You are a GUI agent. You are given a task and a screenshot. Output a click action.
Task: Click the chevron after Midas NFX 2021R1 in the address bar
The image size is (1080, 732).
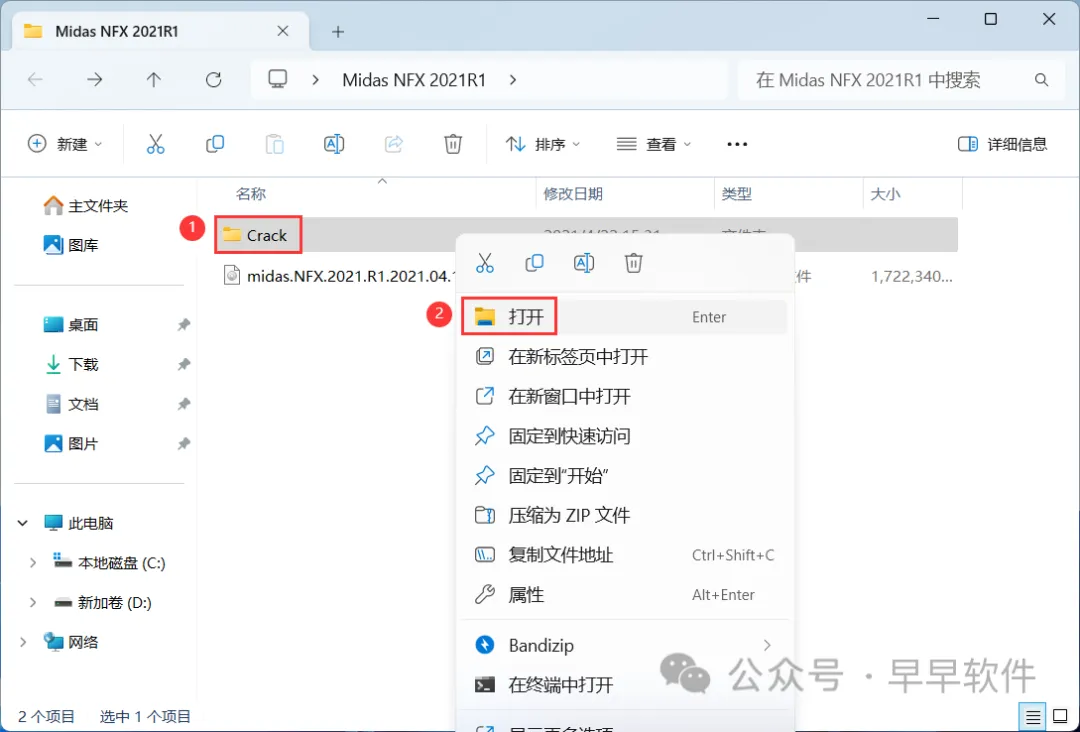512,80
